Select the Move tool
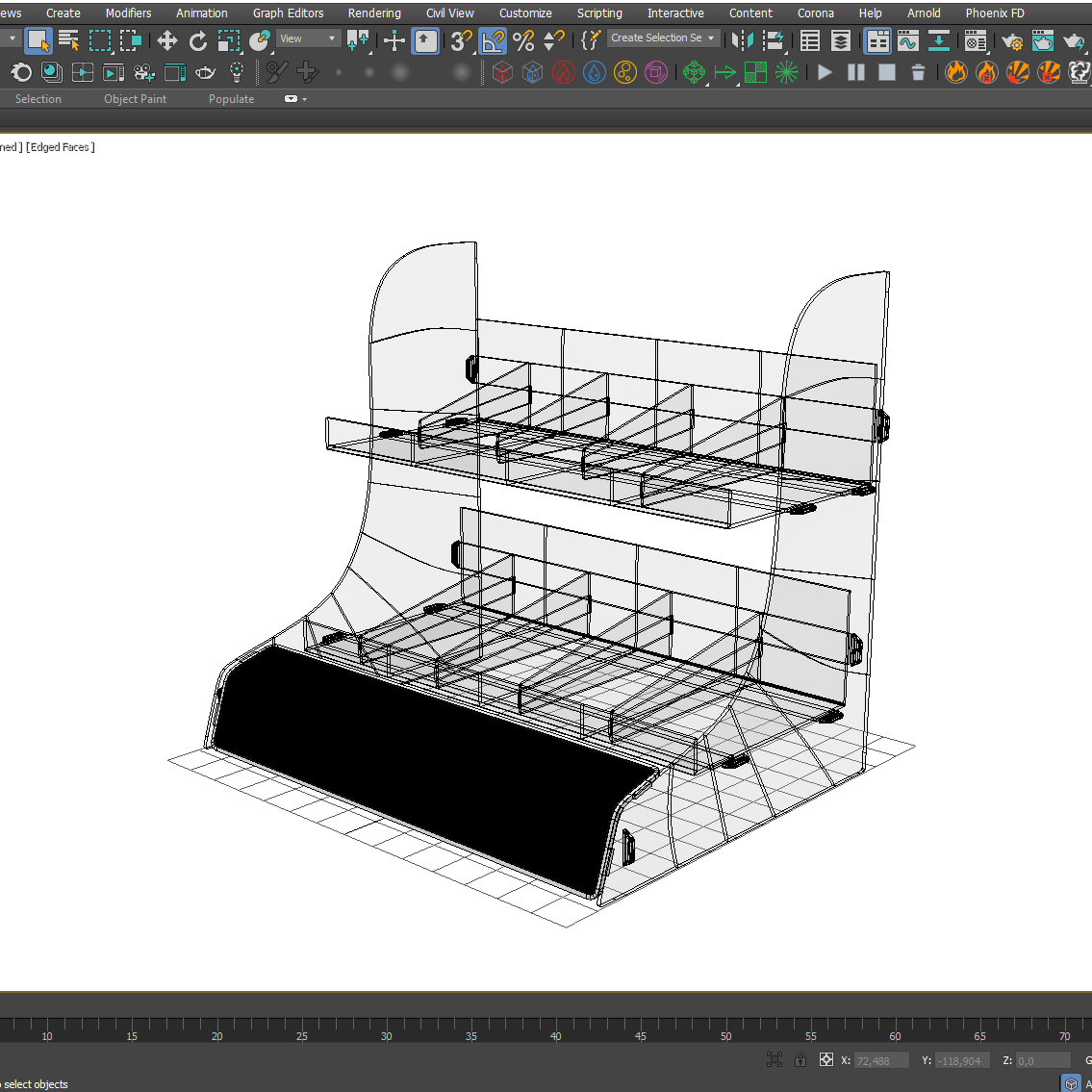The height and width of the screenshot is (1092, 1092). tap(167, 40)
